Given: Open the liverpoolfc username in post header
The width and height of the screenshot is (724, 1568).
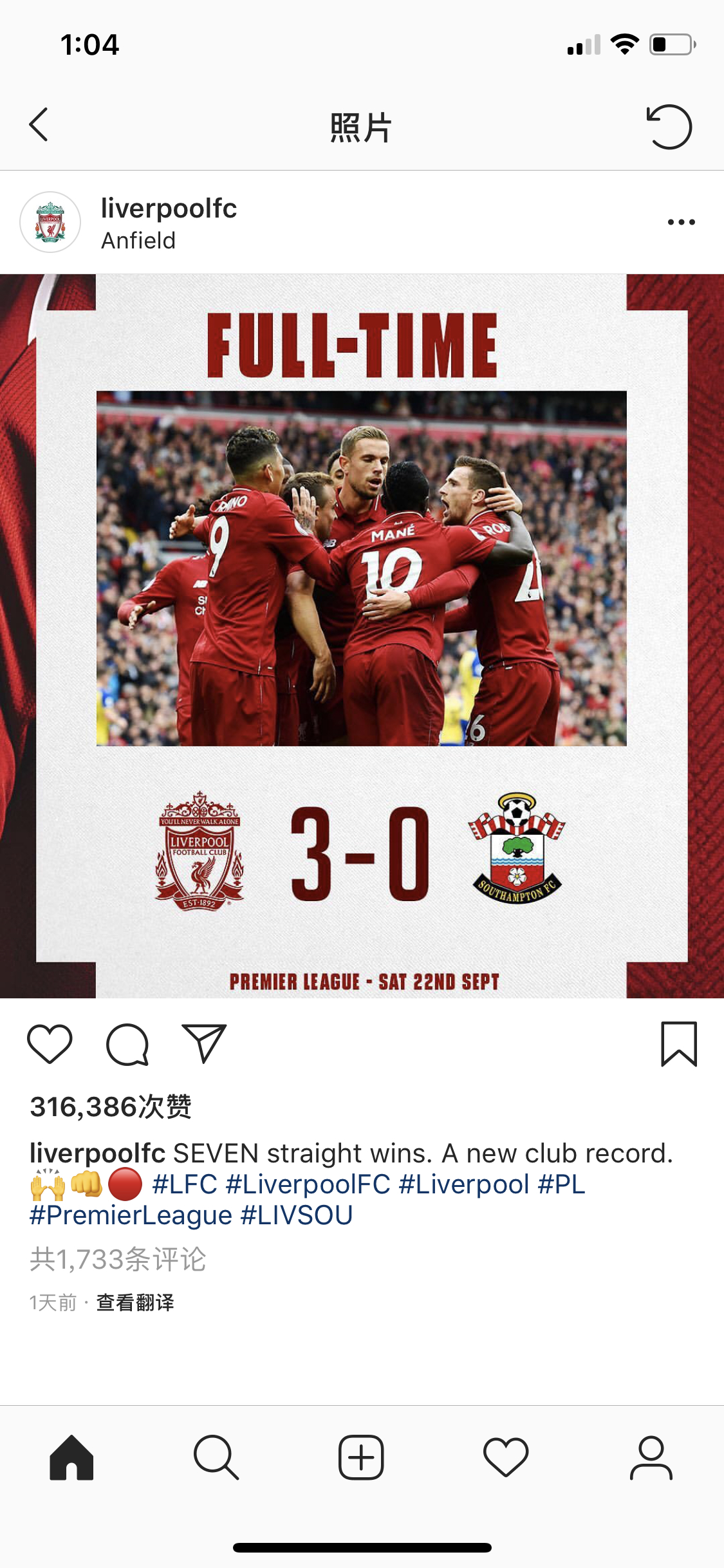Looking at the screenshot, I should [169, 208].
